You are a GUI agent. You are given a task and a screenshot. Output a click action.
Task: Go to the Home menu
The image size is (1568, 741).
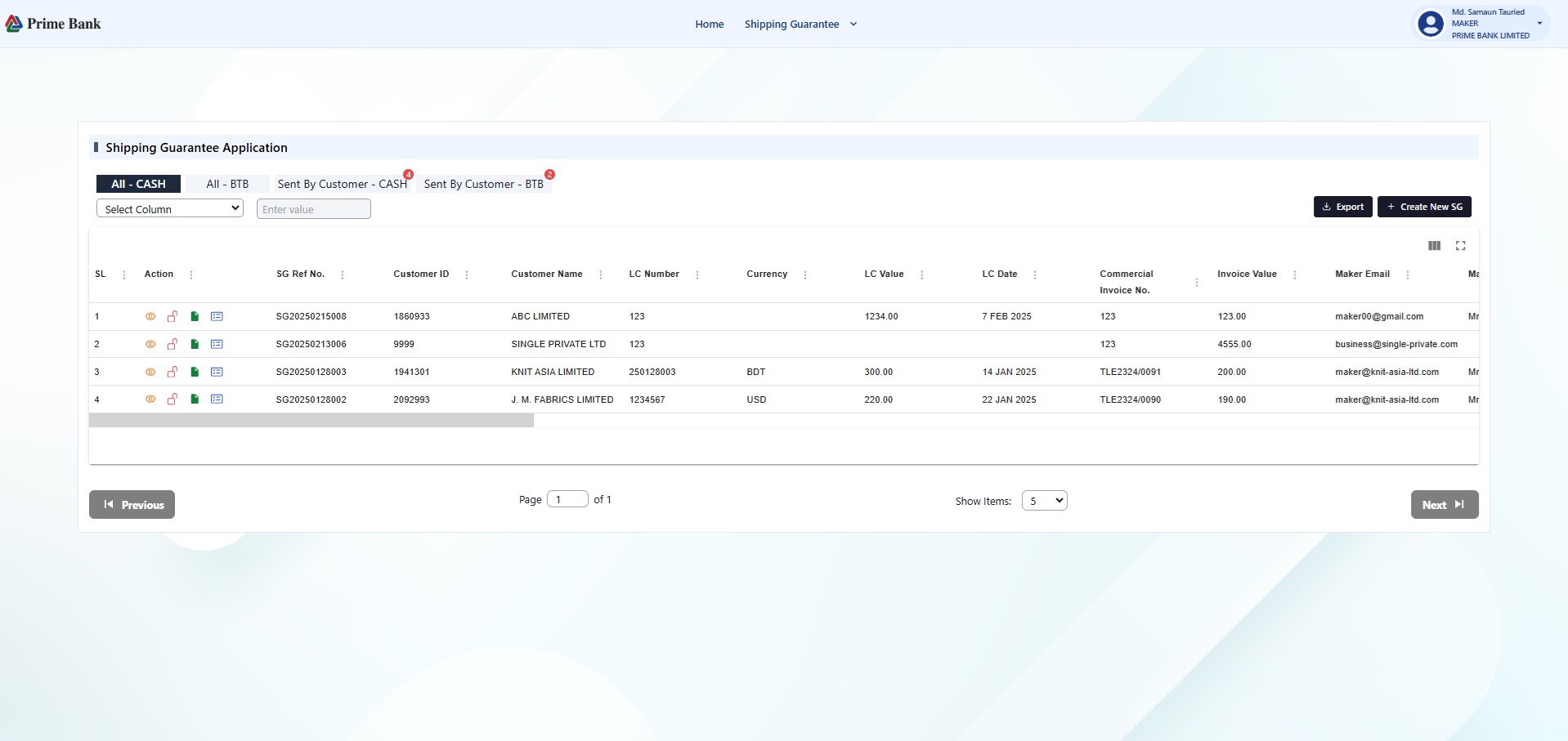(710, 25)
